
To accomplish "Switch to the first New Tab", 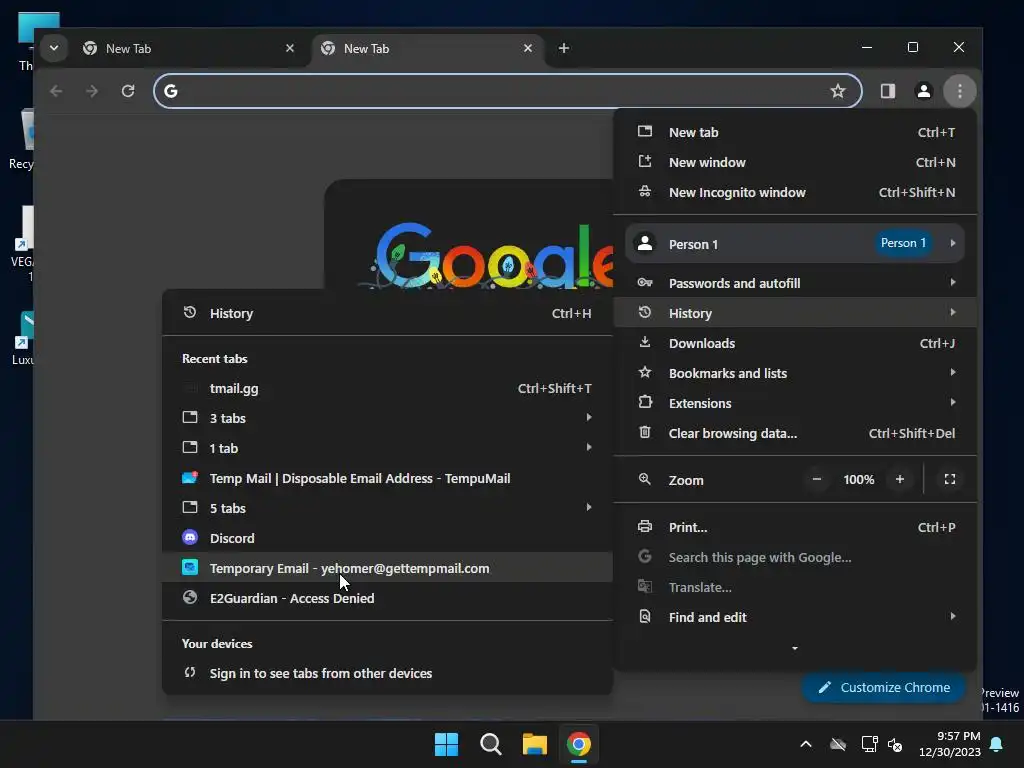I will click(189, 48).
